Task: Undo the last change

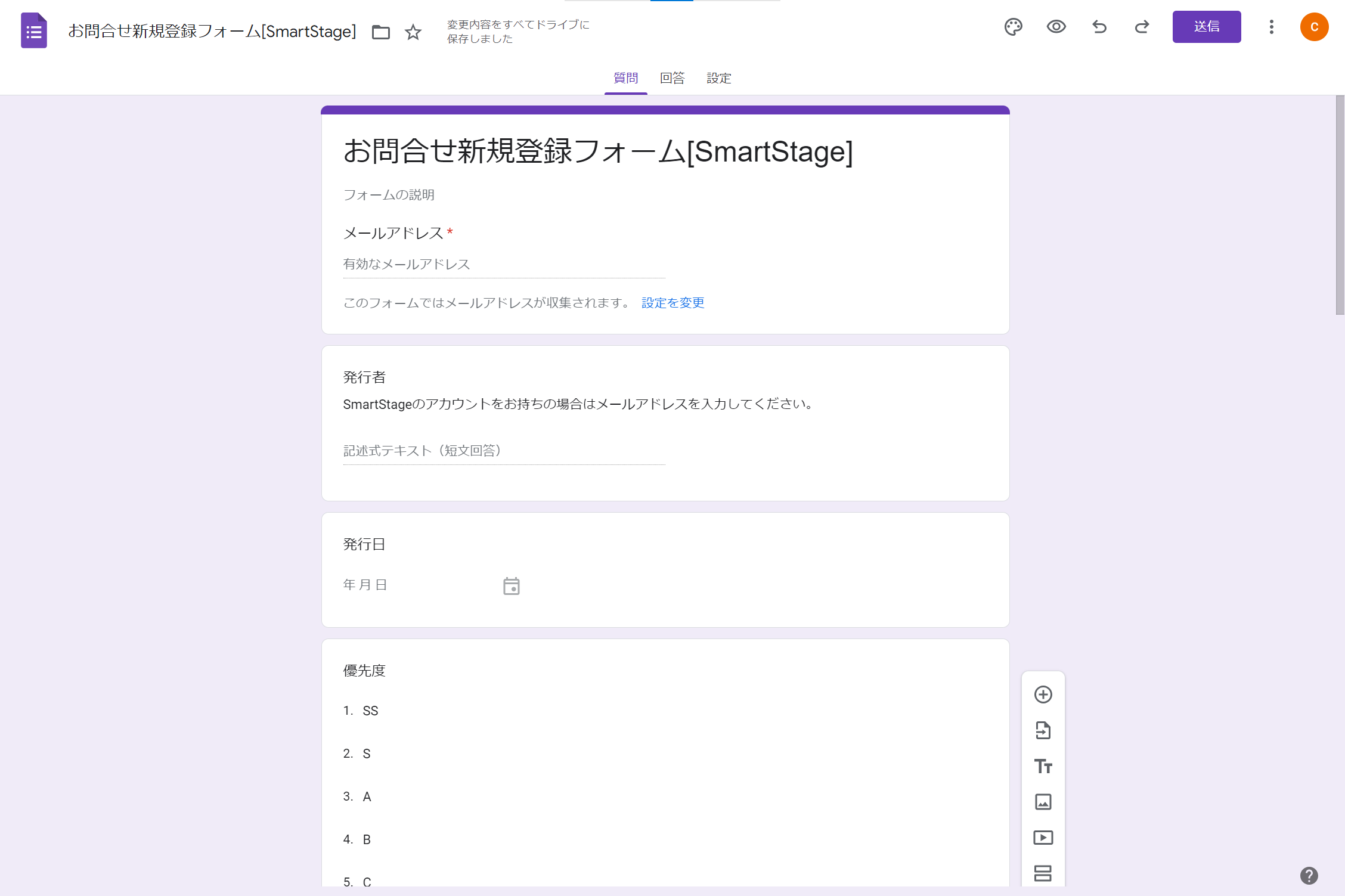Action: point(1099,27)
